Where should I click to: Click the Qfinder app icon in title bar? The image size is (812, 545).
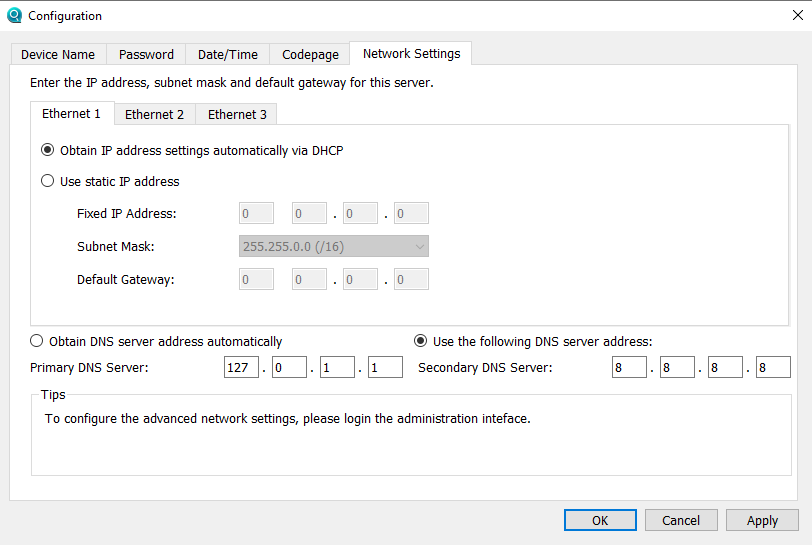coord(14,16)
